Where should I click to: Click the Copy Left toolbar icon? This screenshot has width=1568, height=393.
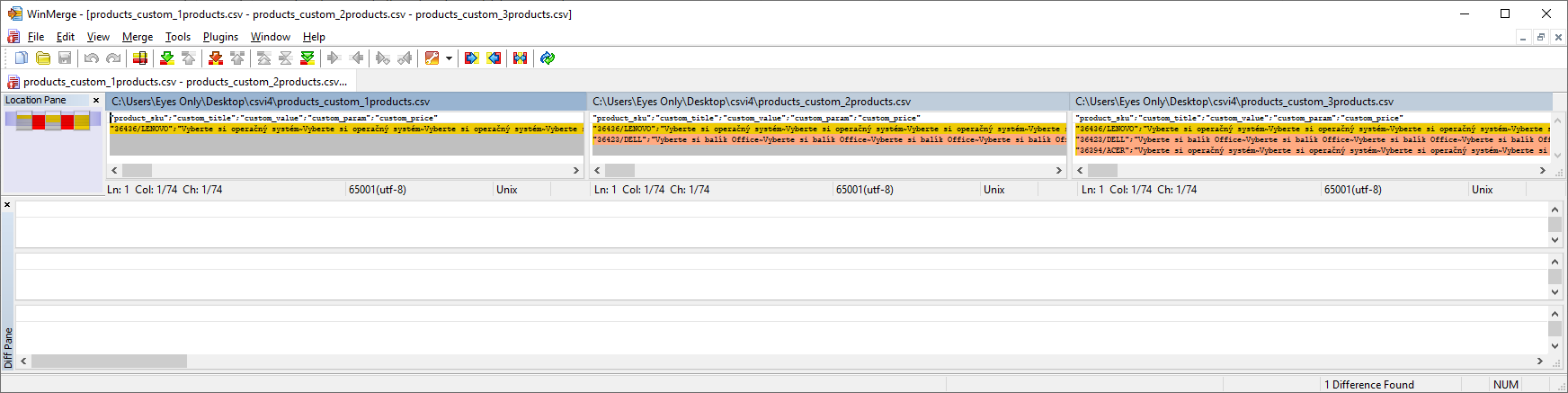[x=357, y=58]
